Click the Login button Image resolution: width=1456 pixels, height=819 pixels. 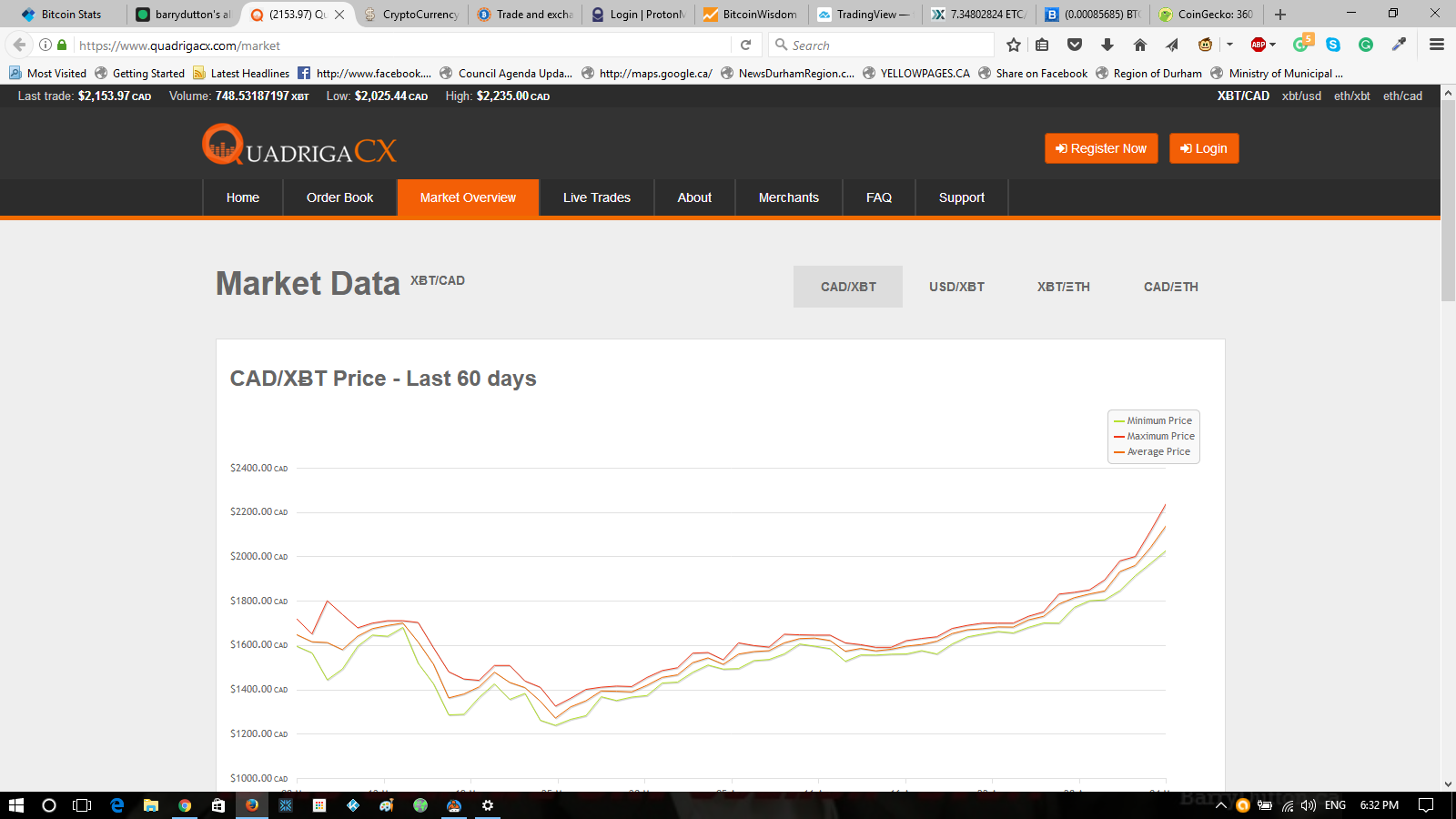click(1204, 148)
